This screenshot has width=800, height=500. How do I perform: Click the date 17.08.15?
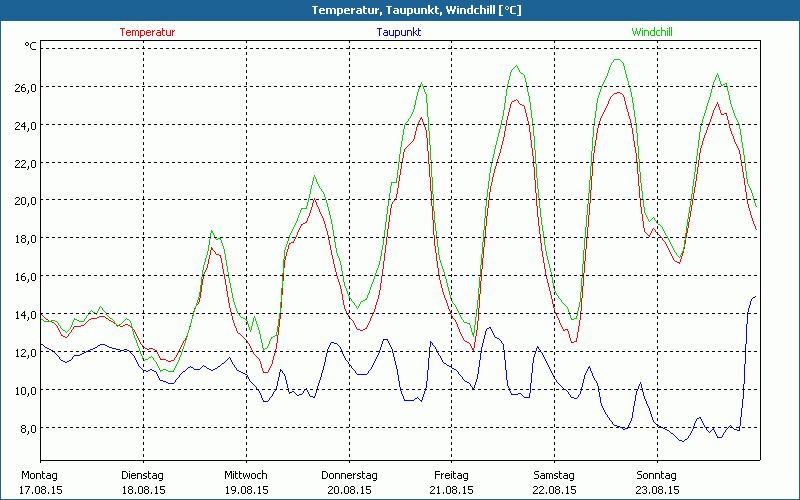tap(41, 490)
